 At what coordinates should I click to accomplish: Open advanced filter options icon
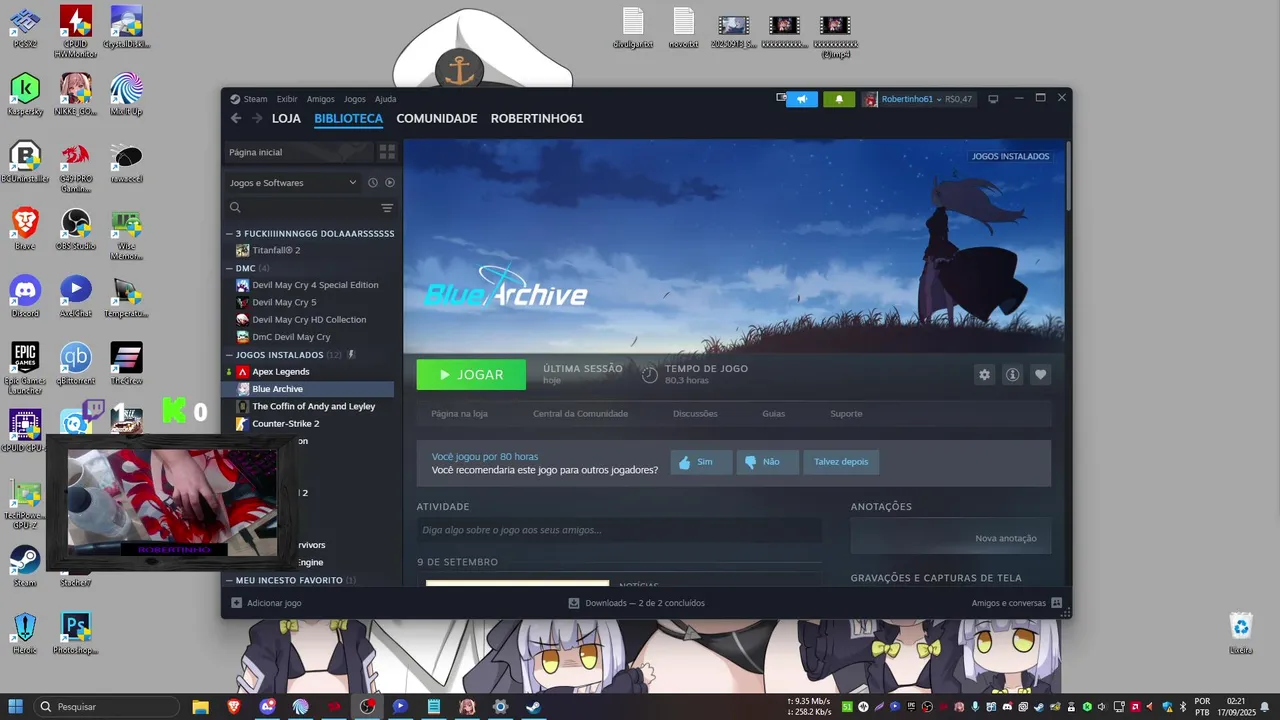[x=387, y=208]
